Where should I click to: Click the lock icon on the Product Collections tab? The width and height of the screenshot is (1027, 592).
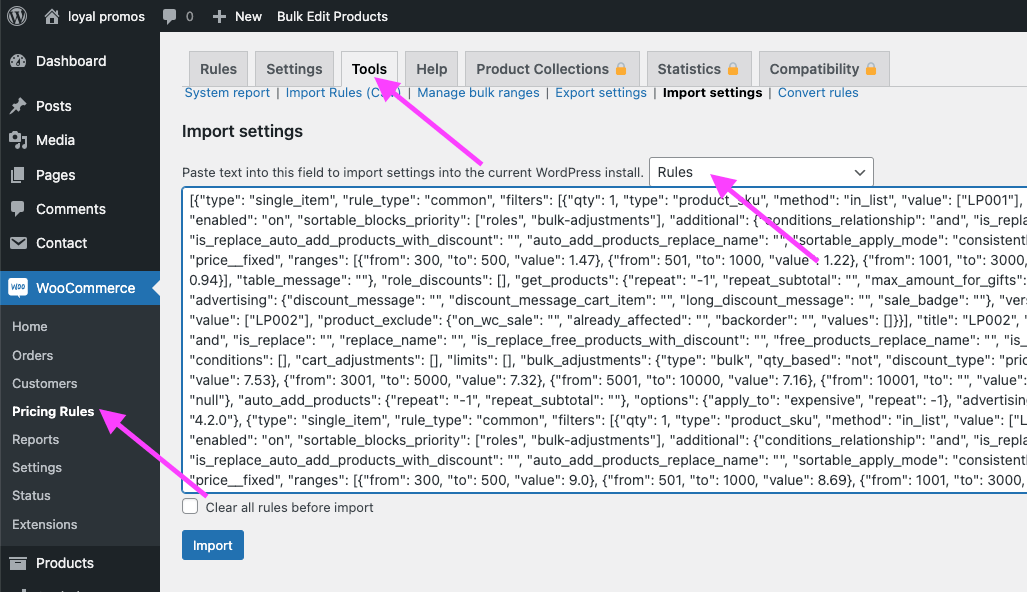[x=621, y=68]
